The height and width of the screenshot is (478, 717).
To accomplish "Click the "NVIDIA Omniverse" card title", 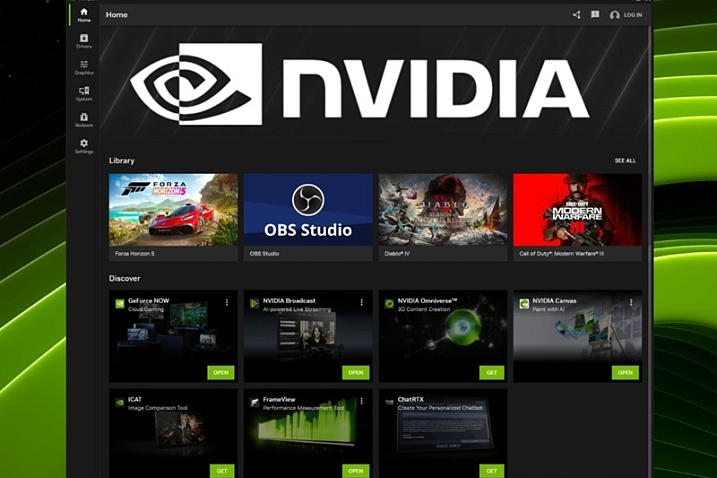I will [427, 301].
